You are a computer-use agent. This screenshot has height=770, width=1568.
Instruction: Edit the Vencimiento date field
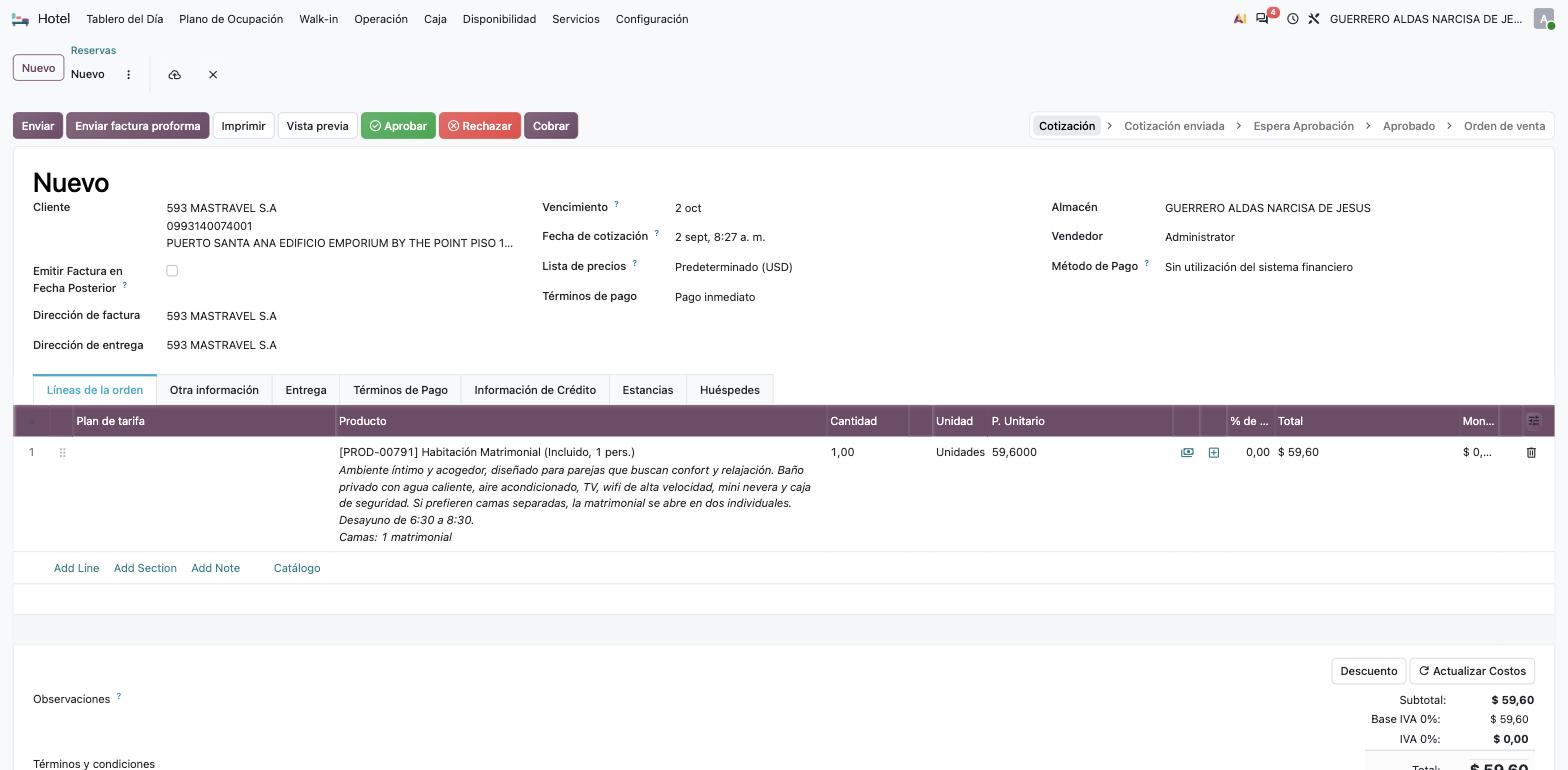[847, 208]
